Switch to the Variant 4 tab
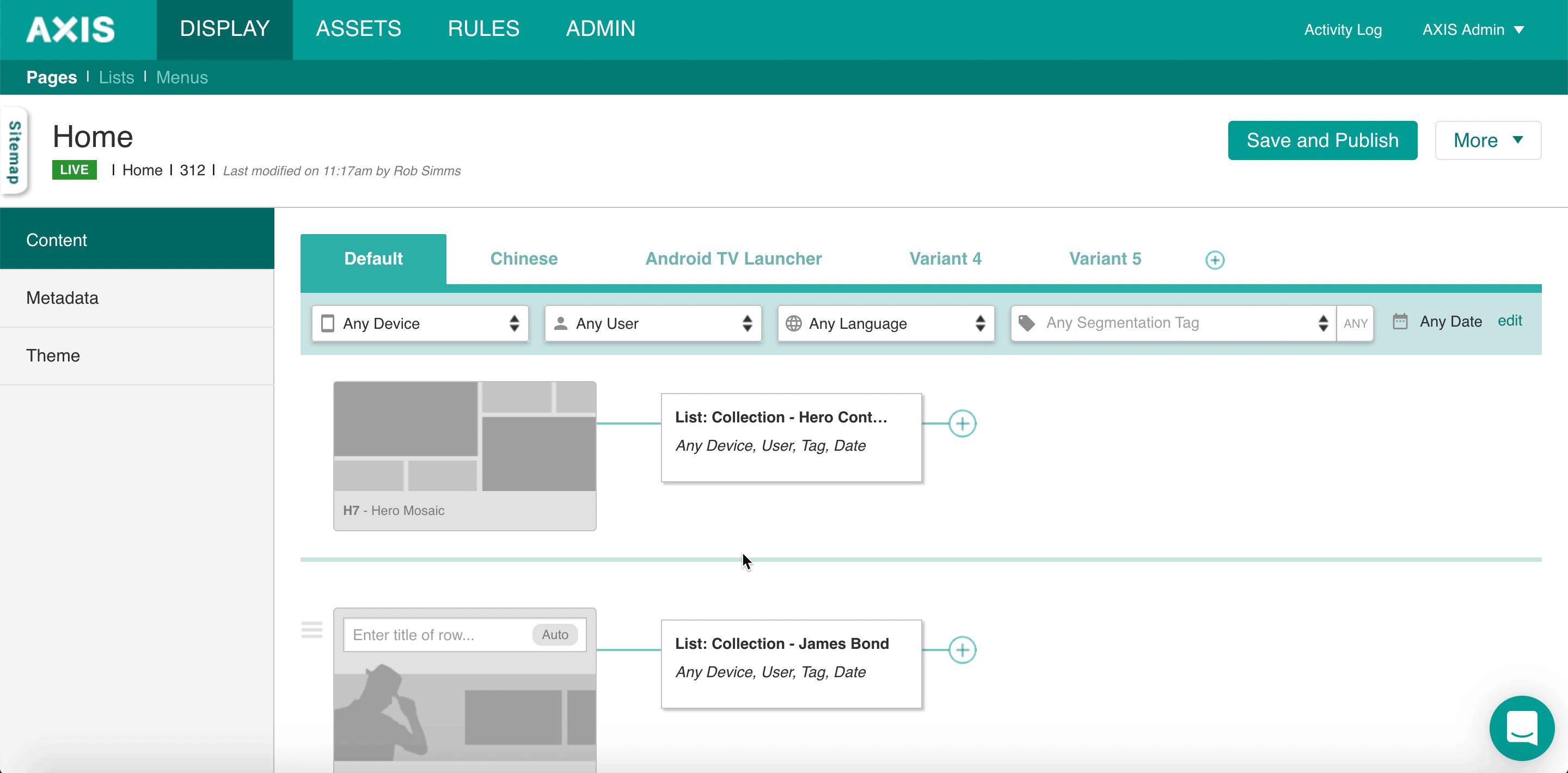This screenshot has width=1568, height=773. tap(945, 259)
